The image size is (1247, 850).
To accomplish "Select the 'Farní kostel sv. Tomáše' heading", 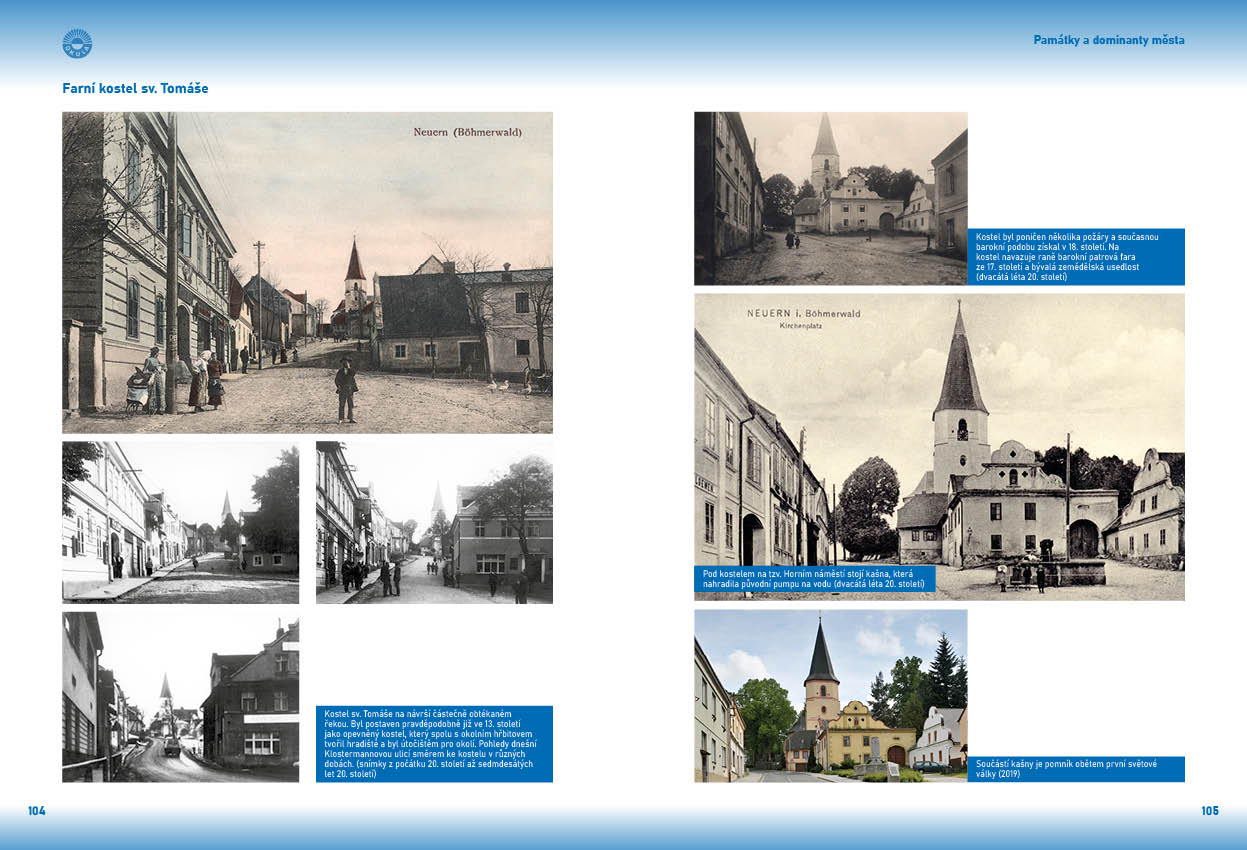I will 135,89.
